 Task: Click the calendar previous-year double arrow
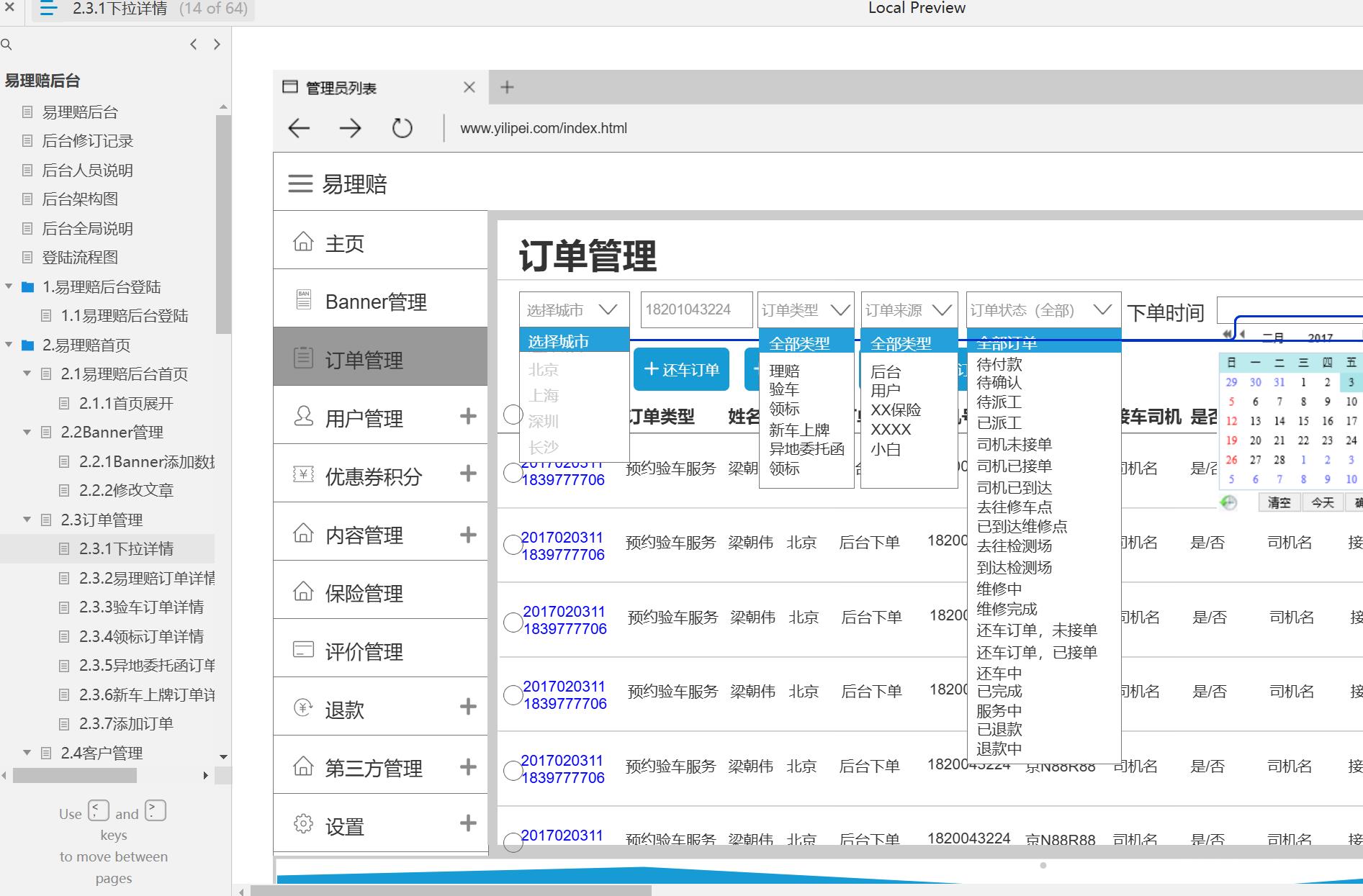(1226, 334)
